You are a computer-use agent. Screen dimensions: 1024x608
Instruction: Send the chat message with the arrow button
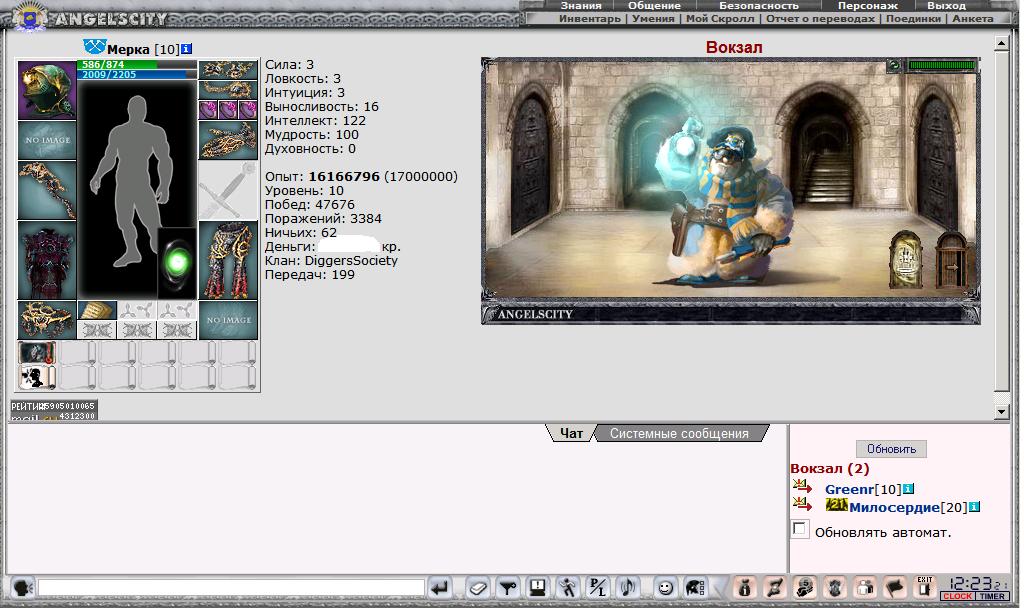tap(441, 588)
